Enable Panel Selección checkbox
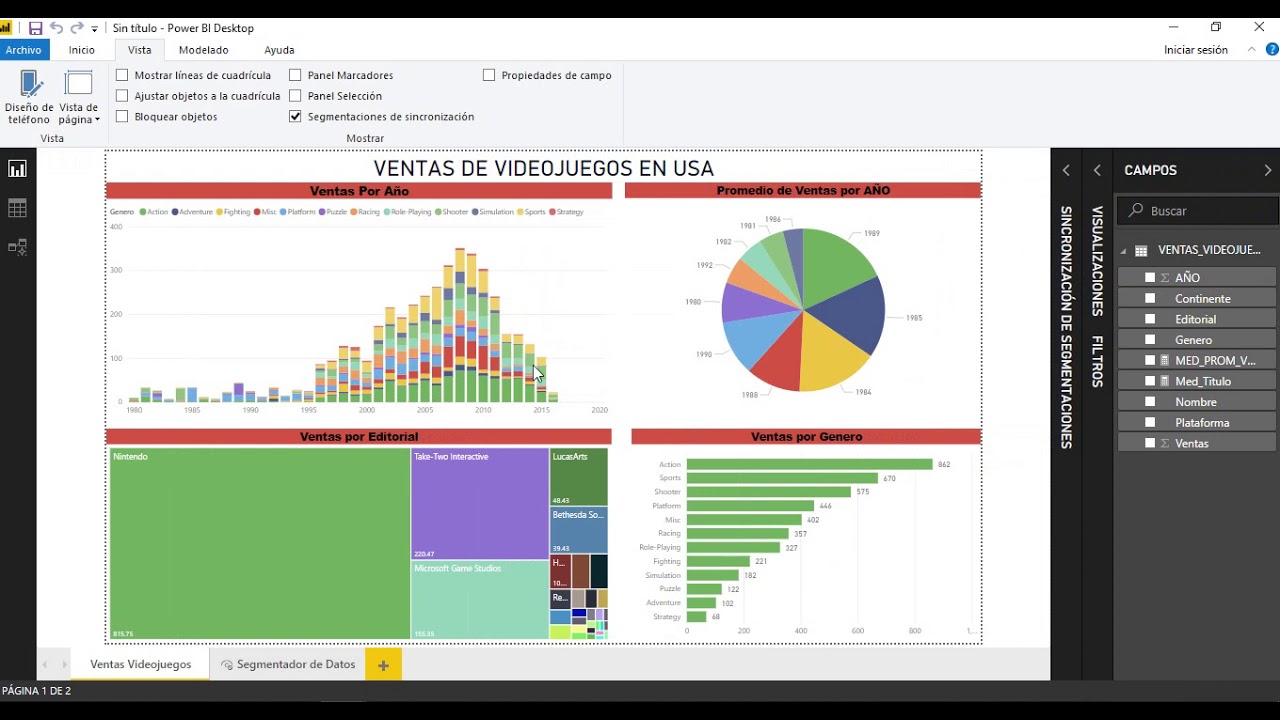 (x=295, y=96)
